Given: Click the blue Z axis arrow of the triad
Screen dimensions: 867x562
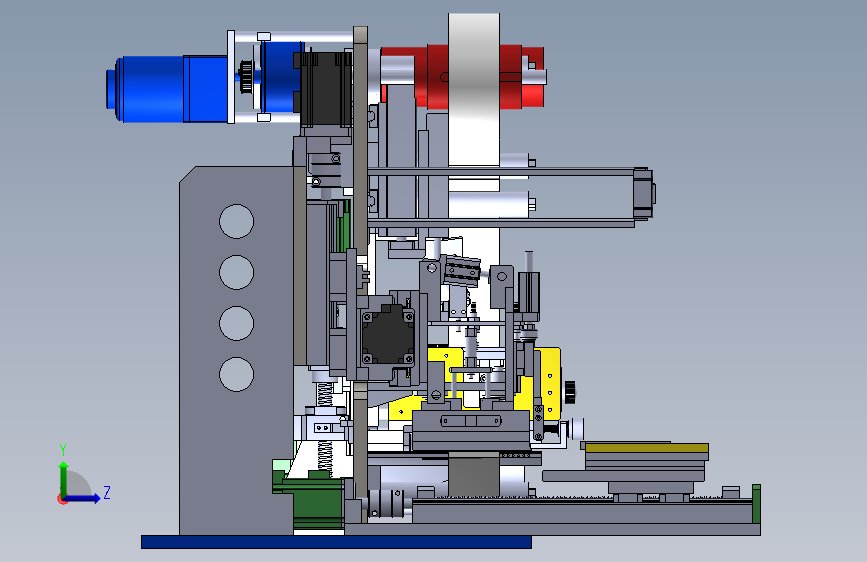Looking at the screenshot, I should coord(81,498).
